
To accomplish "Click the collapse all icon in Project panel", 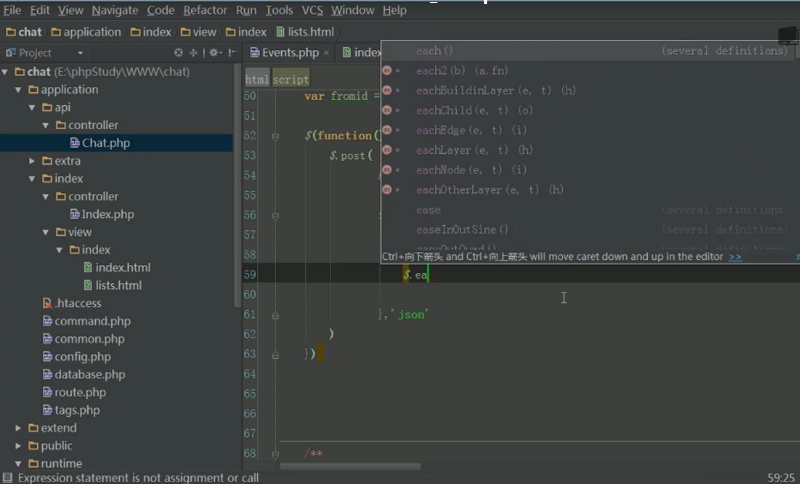I will [194, 53].
